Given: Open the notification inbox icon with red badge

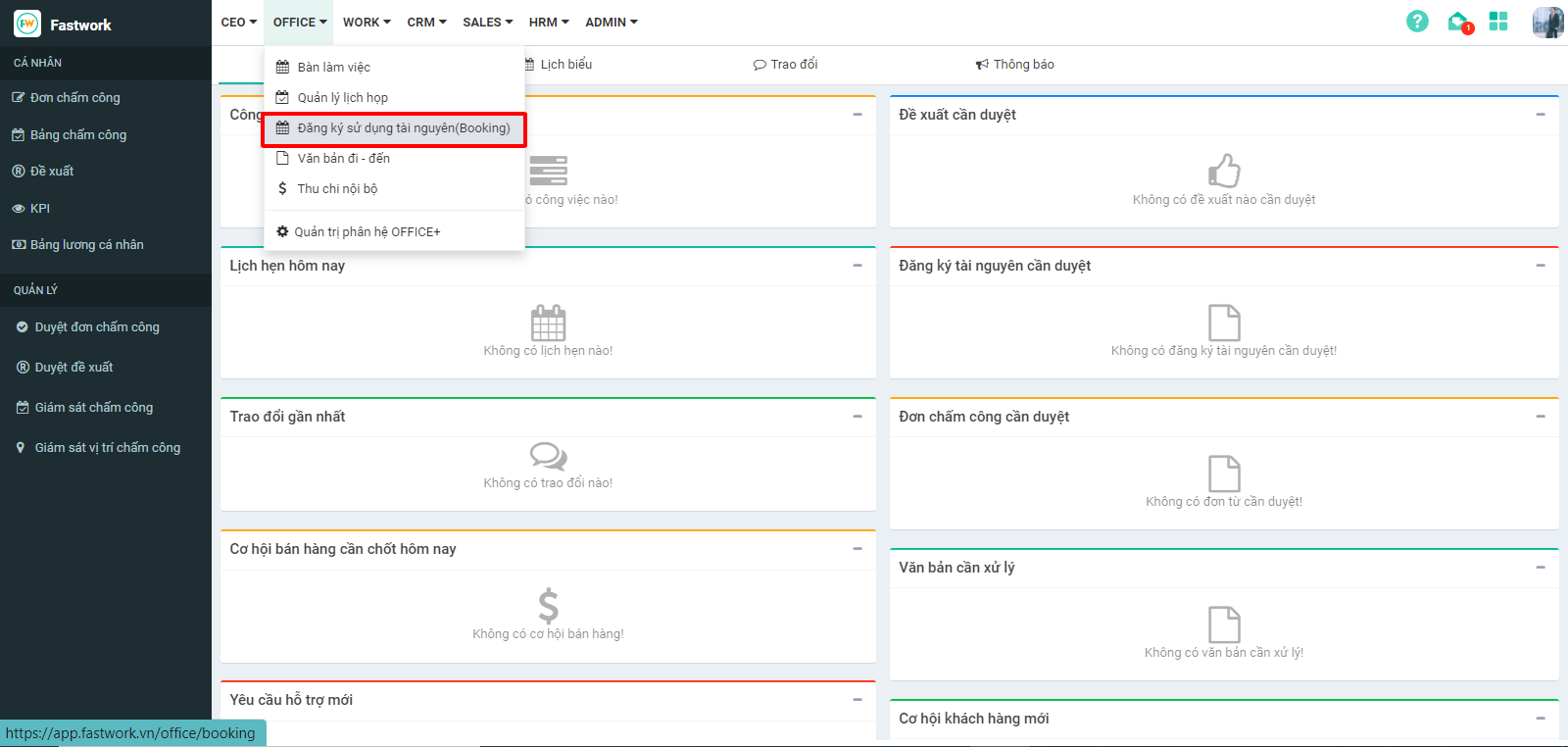Looking at the screenshot, I should [x=1458, y=22].
